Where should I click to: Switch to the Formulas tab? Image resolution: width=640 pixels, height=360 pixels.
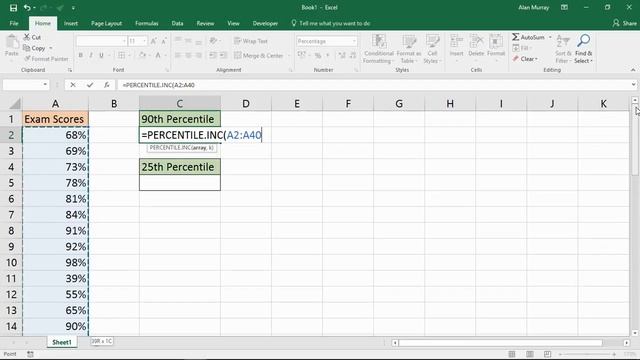coord(147,23)
